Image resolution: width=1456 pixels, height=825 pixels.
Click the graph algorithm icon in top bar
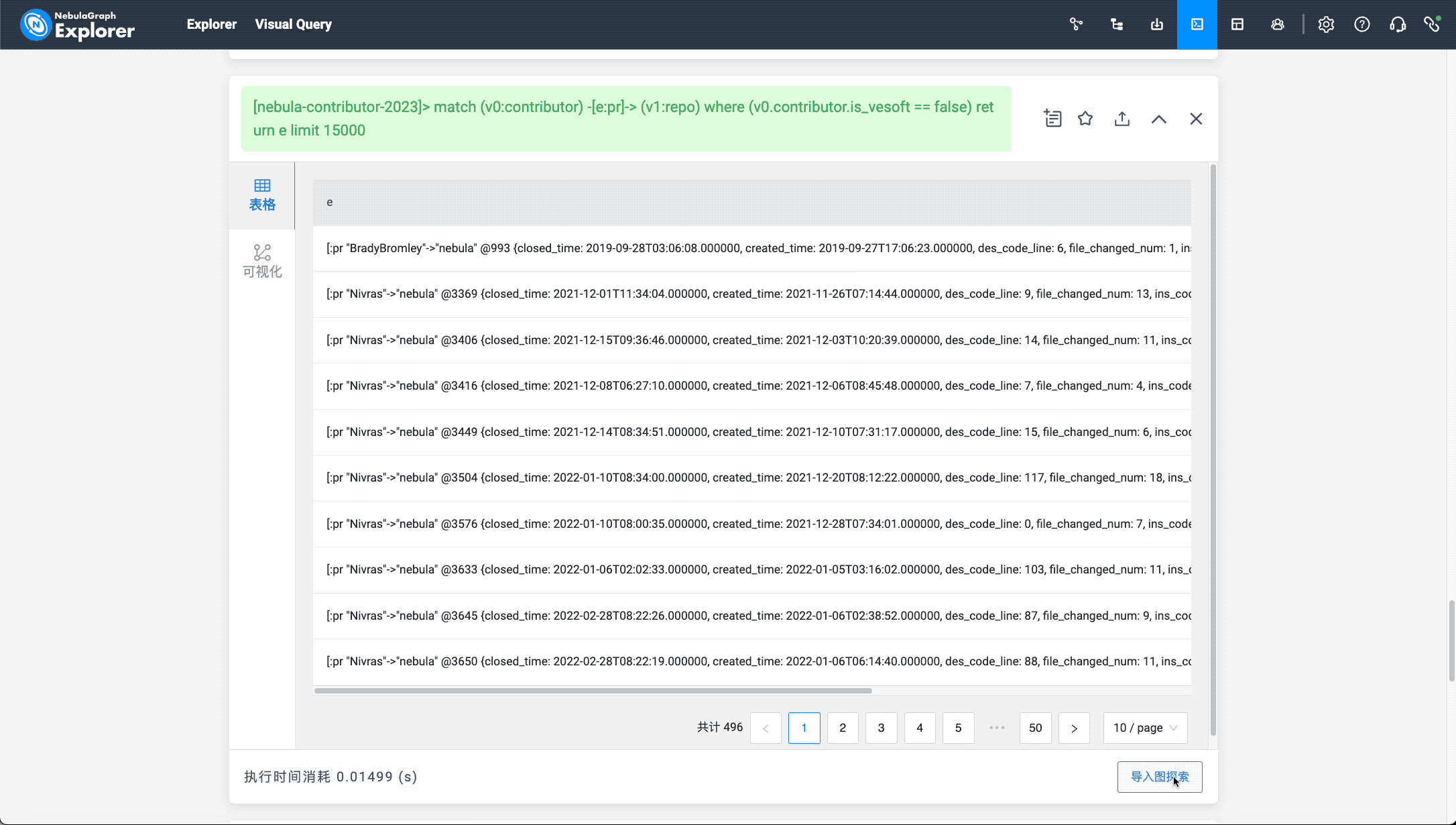(1076, 25)
